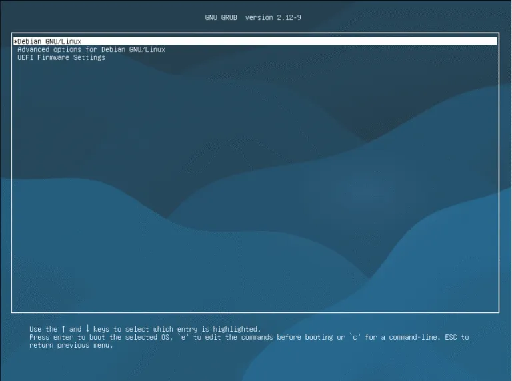This screenshot has width=512, height=381.
Task: Click the "edit the commands before booting" phrase
Action: 269,337
